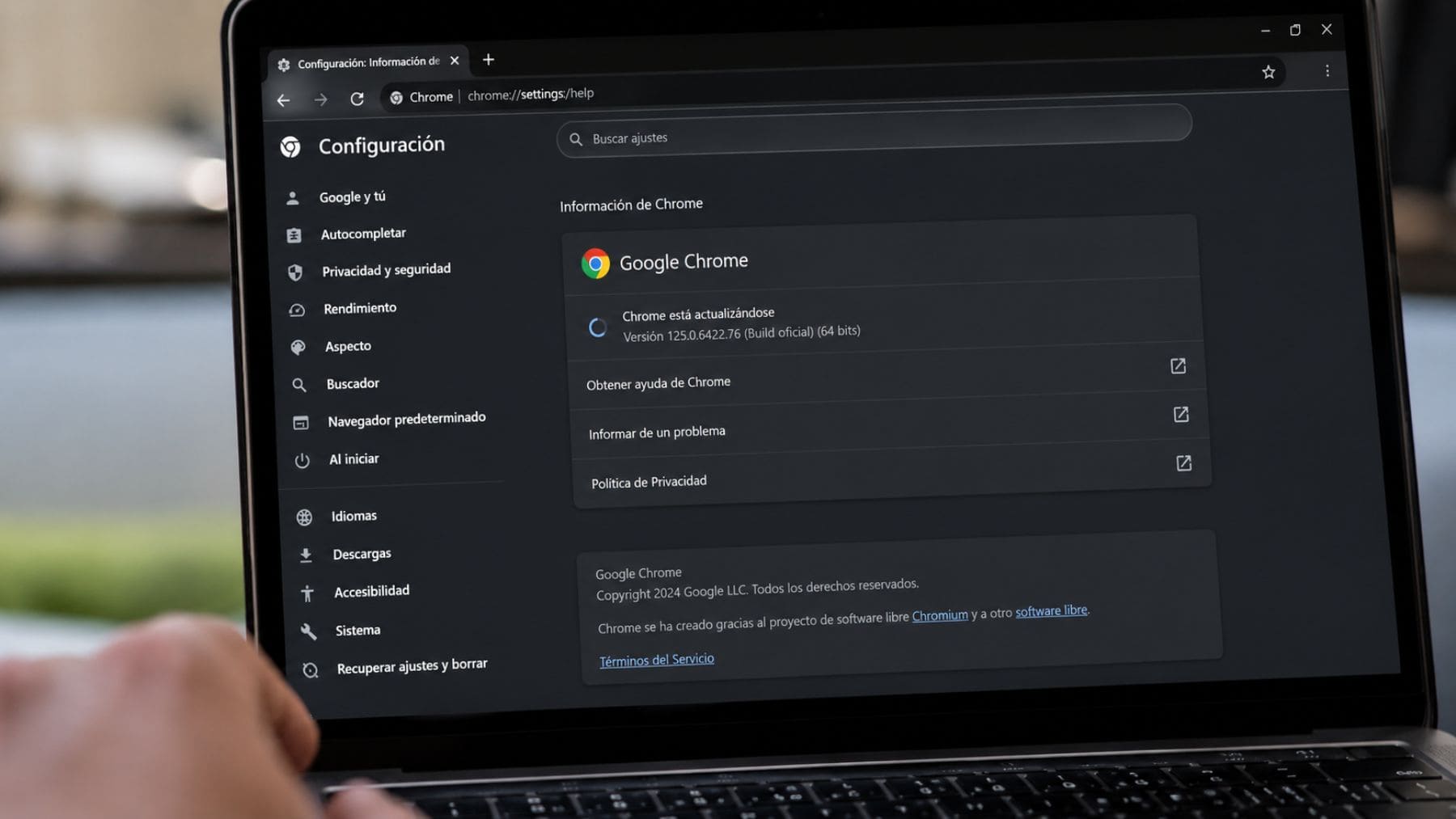
Task: Click the forward navigation arrow
Action: pyautogui.click(x=321, y=99)
